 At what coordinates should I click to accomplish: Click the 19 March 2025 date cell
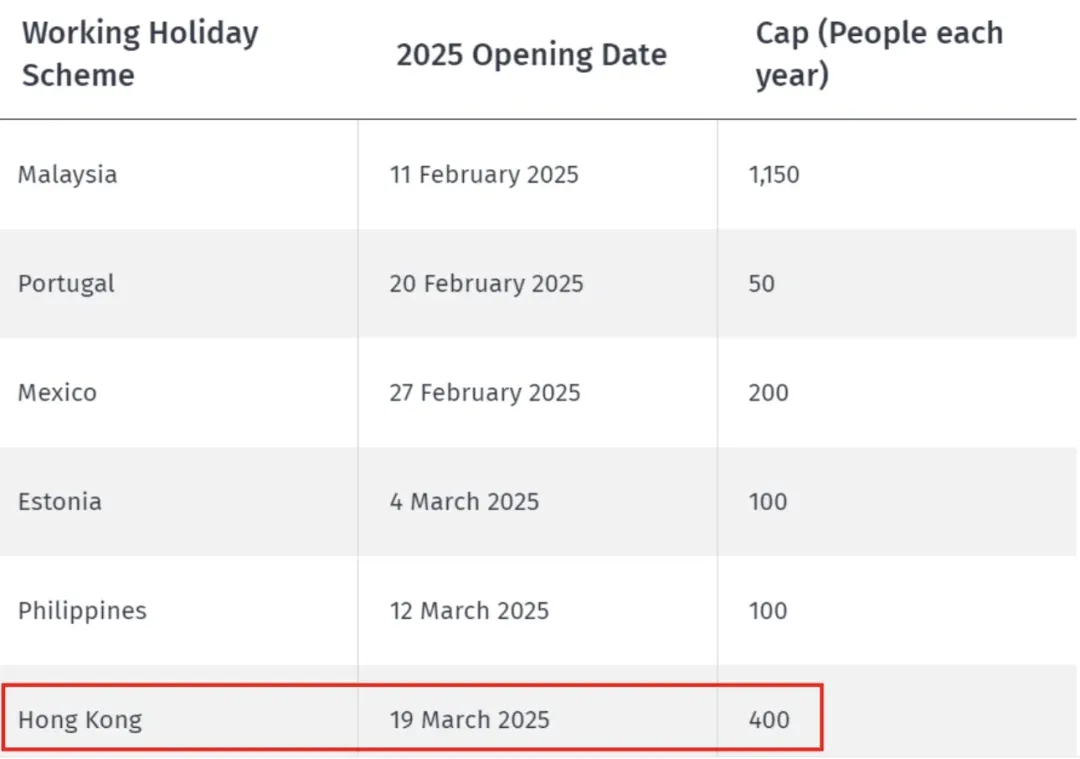469,720
